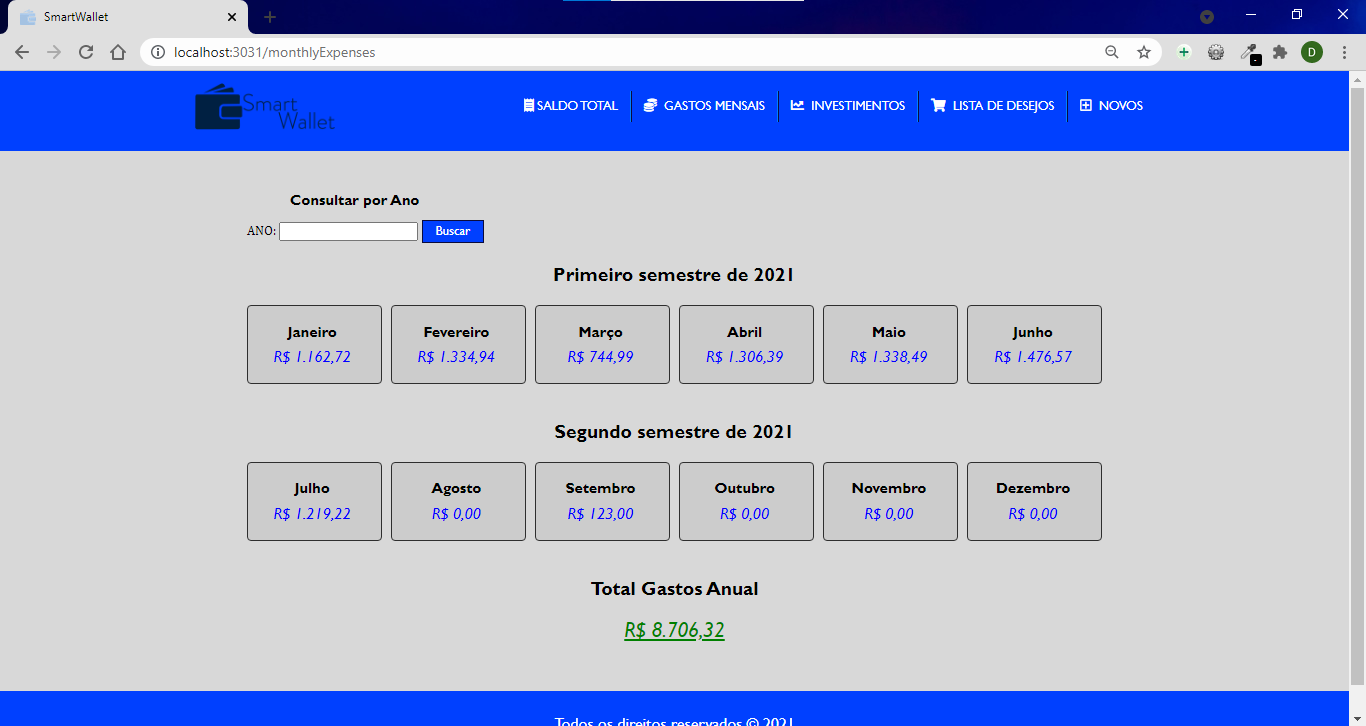Click the Primeiro semestre de 2021 heading
Viewport: 1366px width, 726px height.
click(674, 275)
